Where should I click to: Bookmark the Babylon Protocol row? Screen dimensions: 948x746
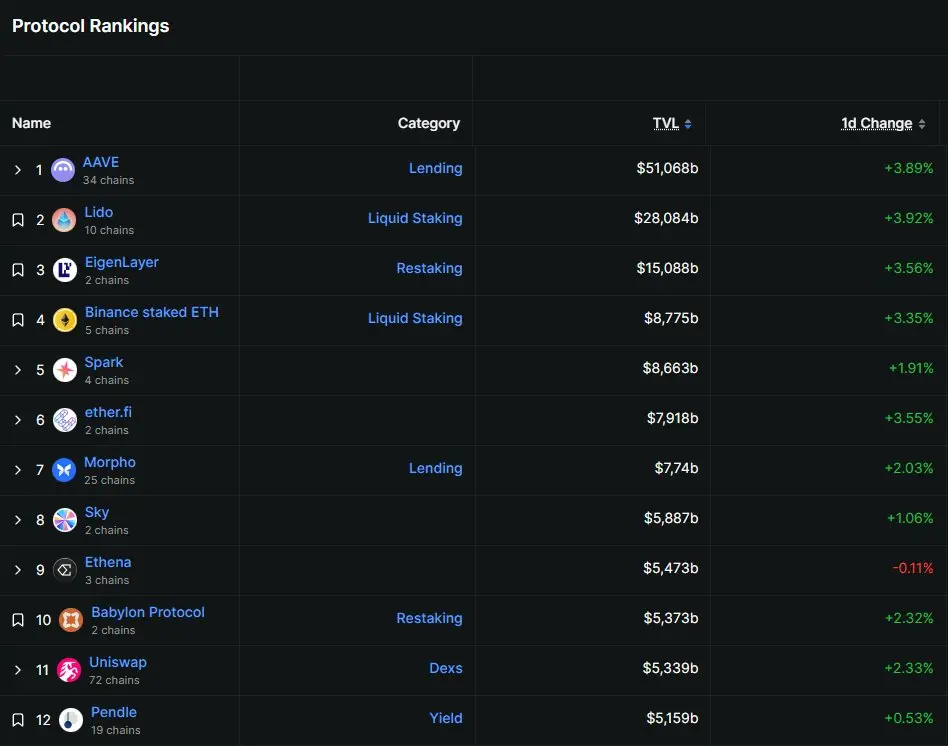coord(18,620)
